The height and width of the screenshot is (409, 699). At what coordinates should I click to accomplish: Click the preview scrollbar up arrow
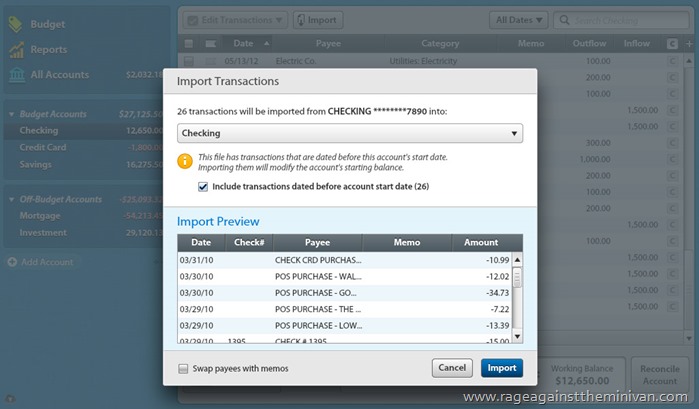click(517, 260)
